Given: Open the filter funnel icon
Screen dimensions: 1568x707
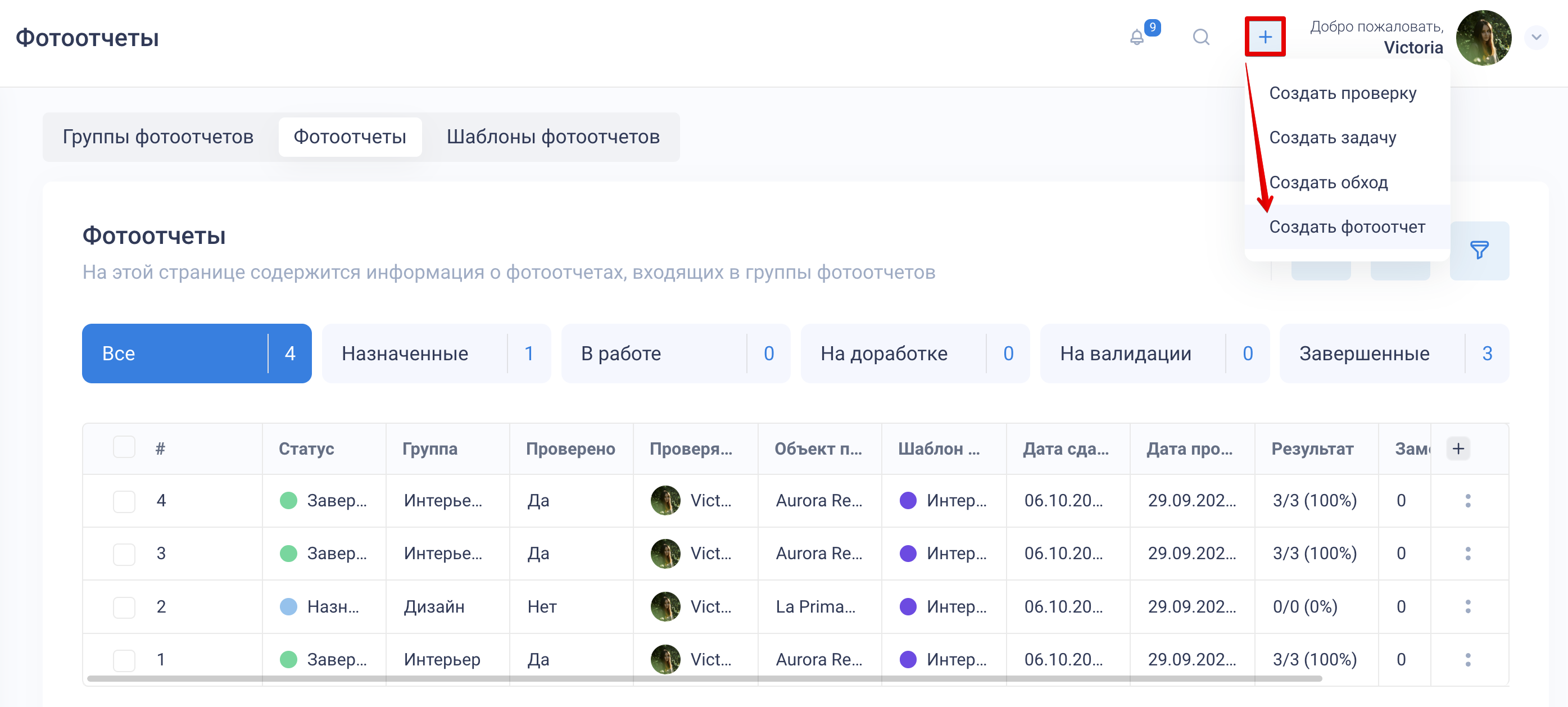Looking at the screenshot, I should tap(1479, 250).
